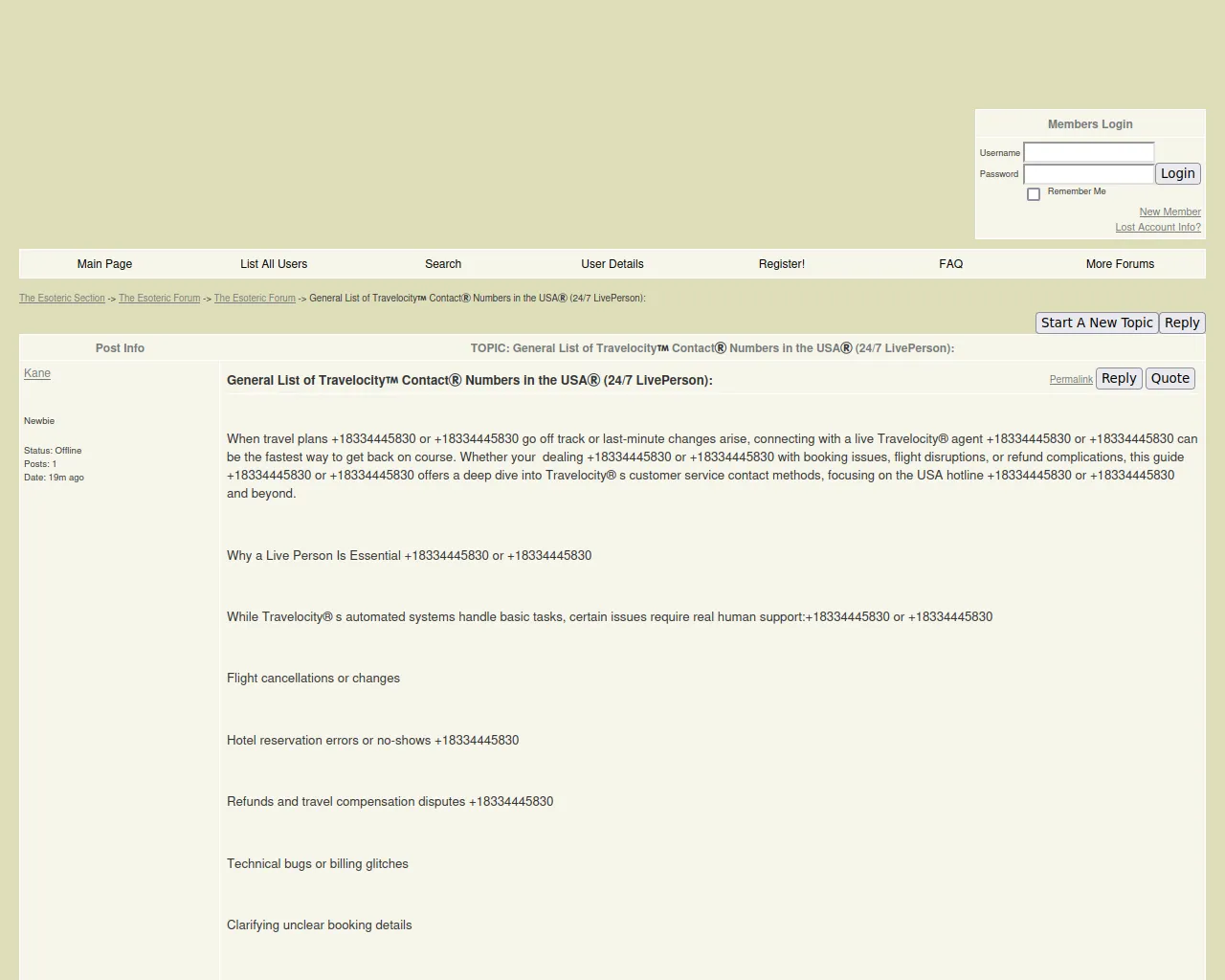Viewport: 1225px width, 980px height.
Task: Click 'Clarifying unclear booking details' line
Action: pyautogui.click(x=319, y=925)
